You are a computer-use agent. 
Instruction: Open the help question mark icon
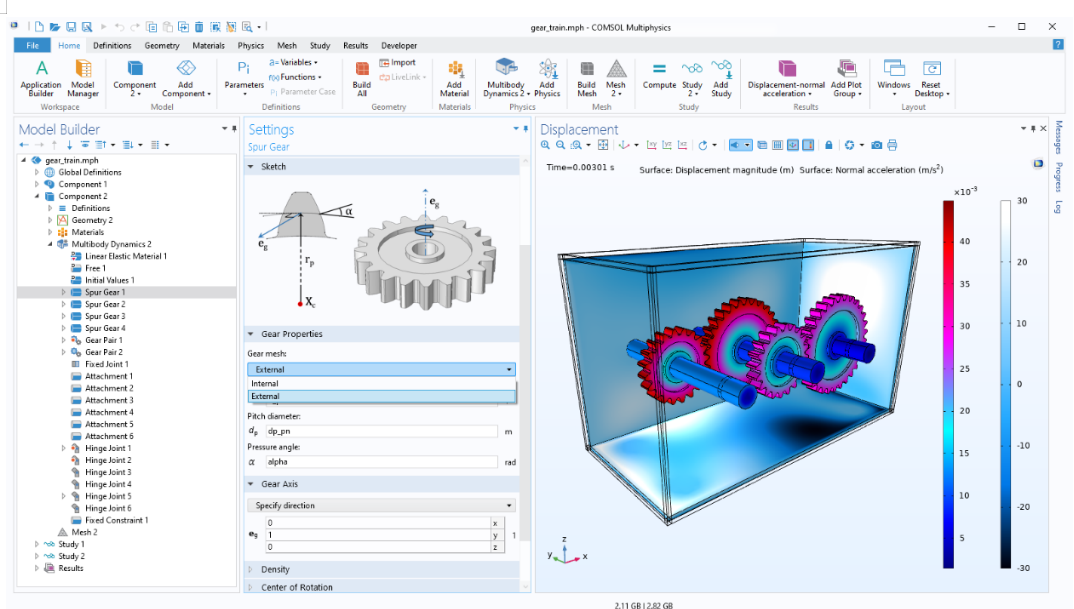point(1058,45)
